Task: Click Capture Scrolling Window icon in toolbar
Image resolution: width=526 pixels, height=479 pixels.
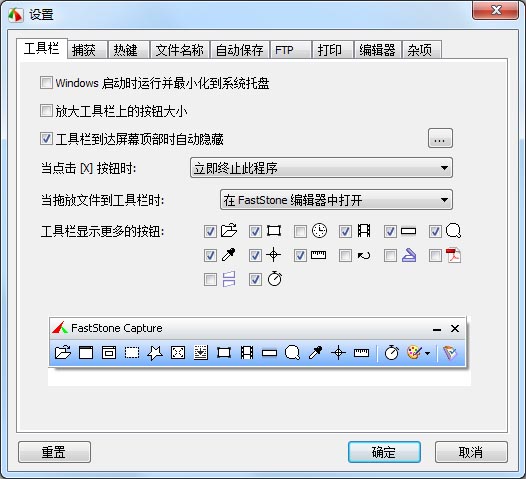Action: [x=201, y=353]
